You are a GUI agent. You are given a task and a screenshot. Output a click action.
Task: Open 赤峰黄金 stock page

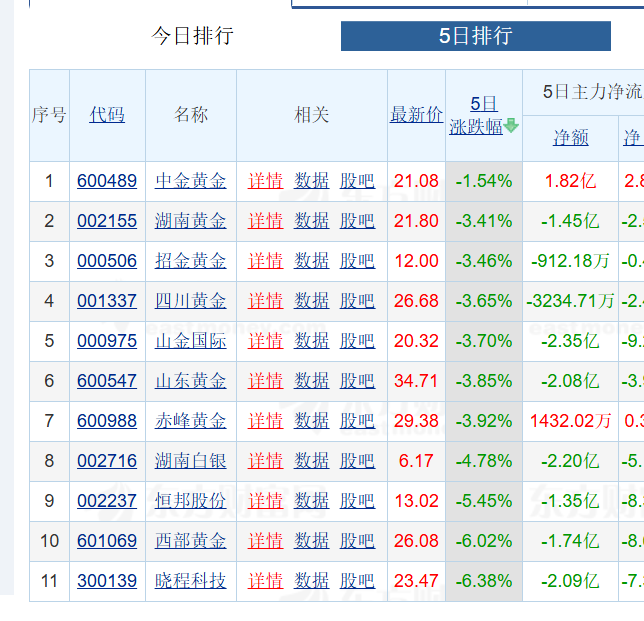191,421
